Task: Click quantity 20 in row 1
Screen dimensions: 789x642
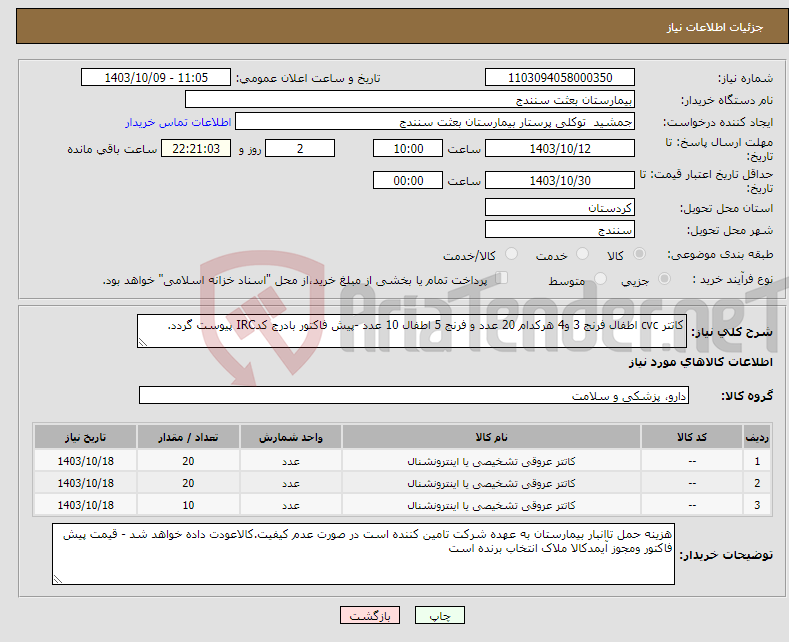Action: pyautogui.click(x=188, y=461)
